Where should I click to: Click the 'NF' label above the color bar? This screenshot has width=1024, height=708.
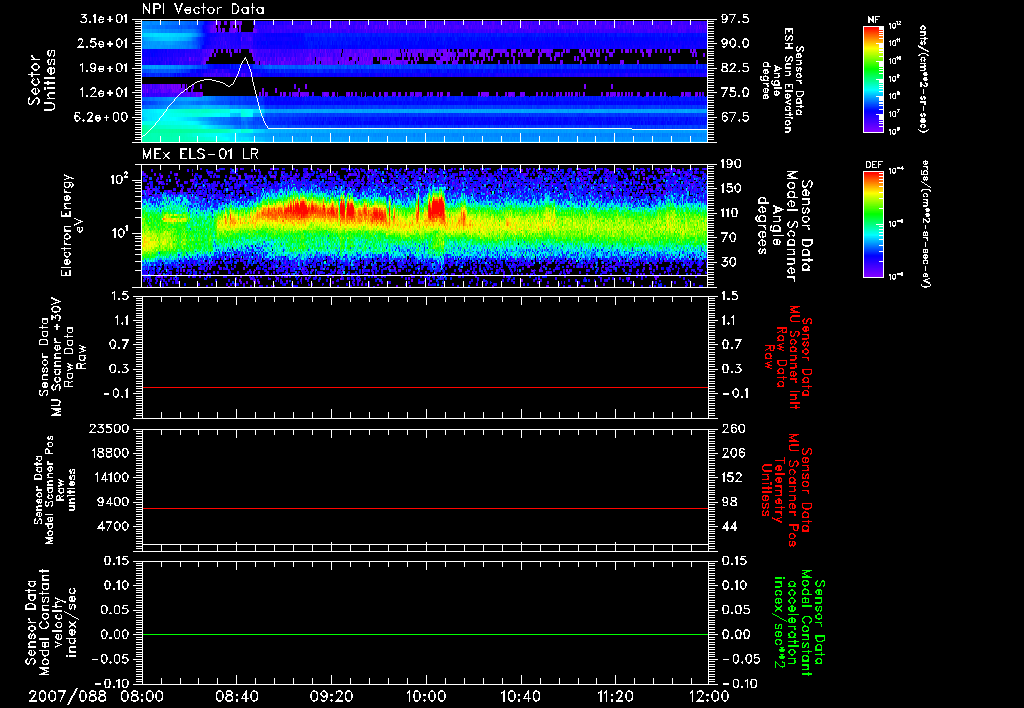tap(873, 20)
